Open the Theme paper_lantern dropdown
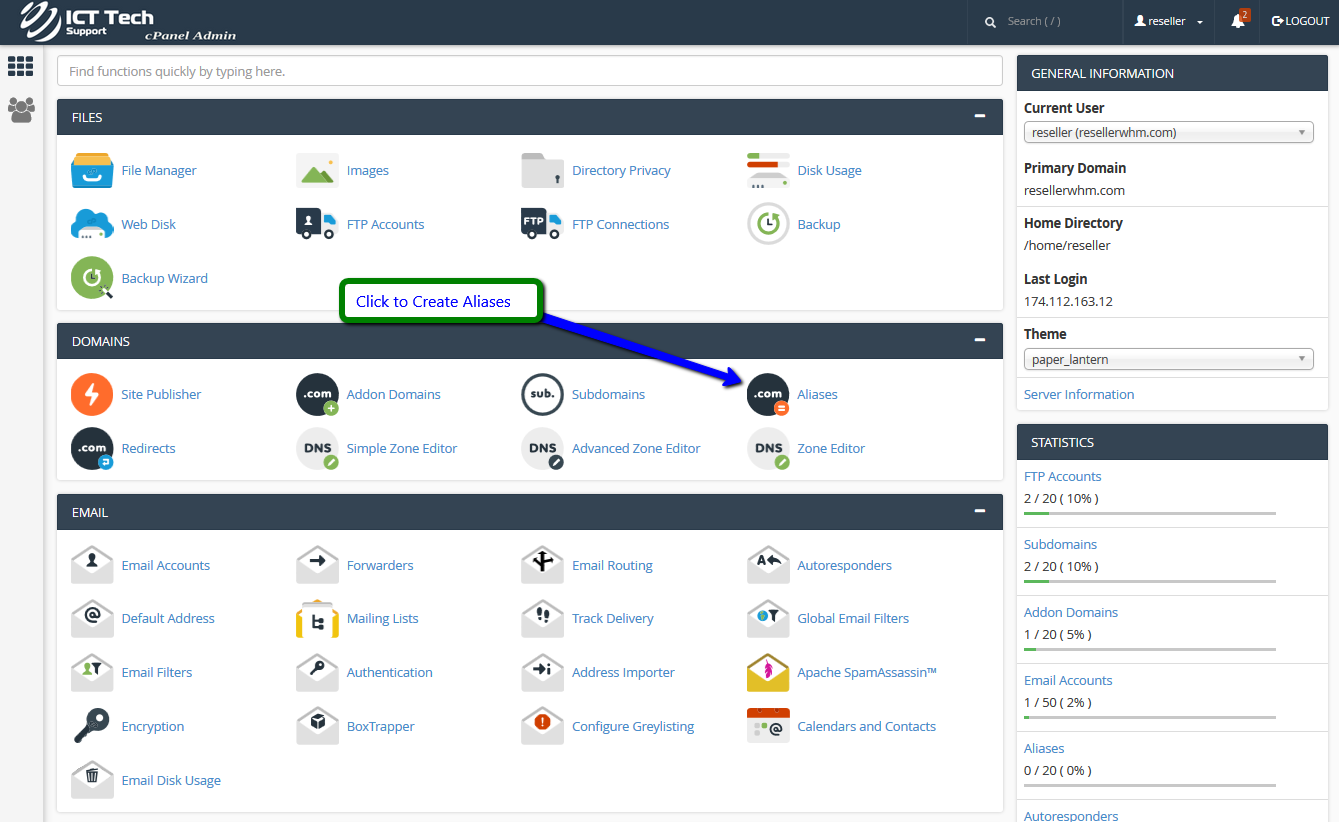Image resolution: width=1339 pixels, height=822 pixels. [x=1168, y=359]
